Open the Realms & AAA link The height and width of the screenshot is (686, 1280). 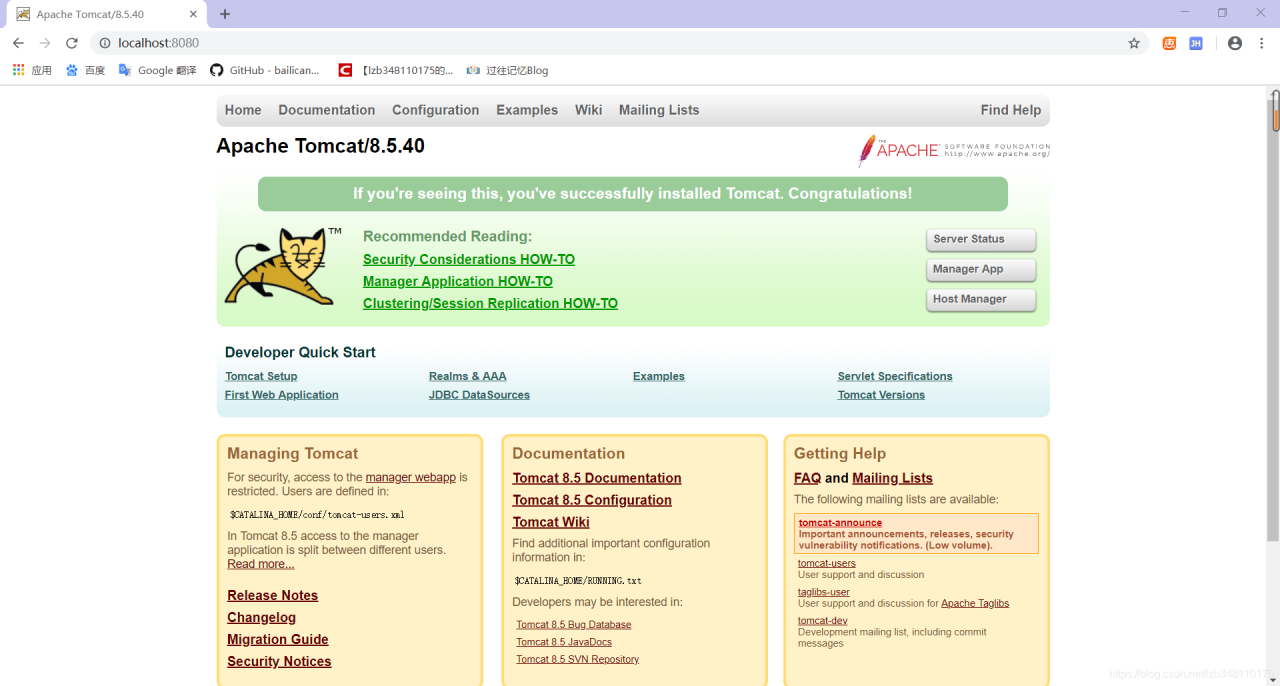point(468,376)
